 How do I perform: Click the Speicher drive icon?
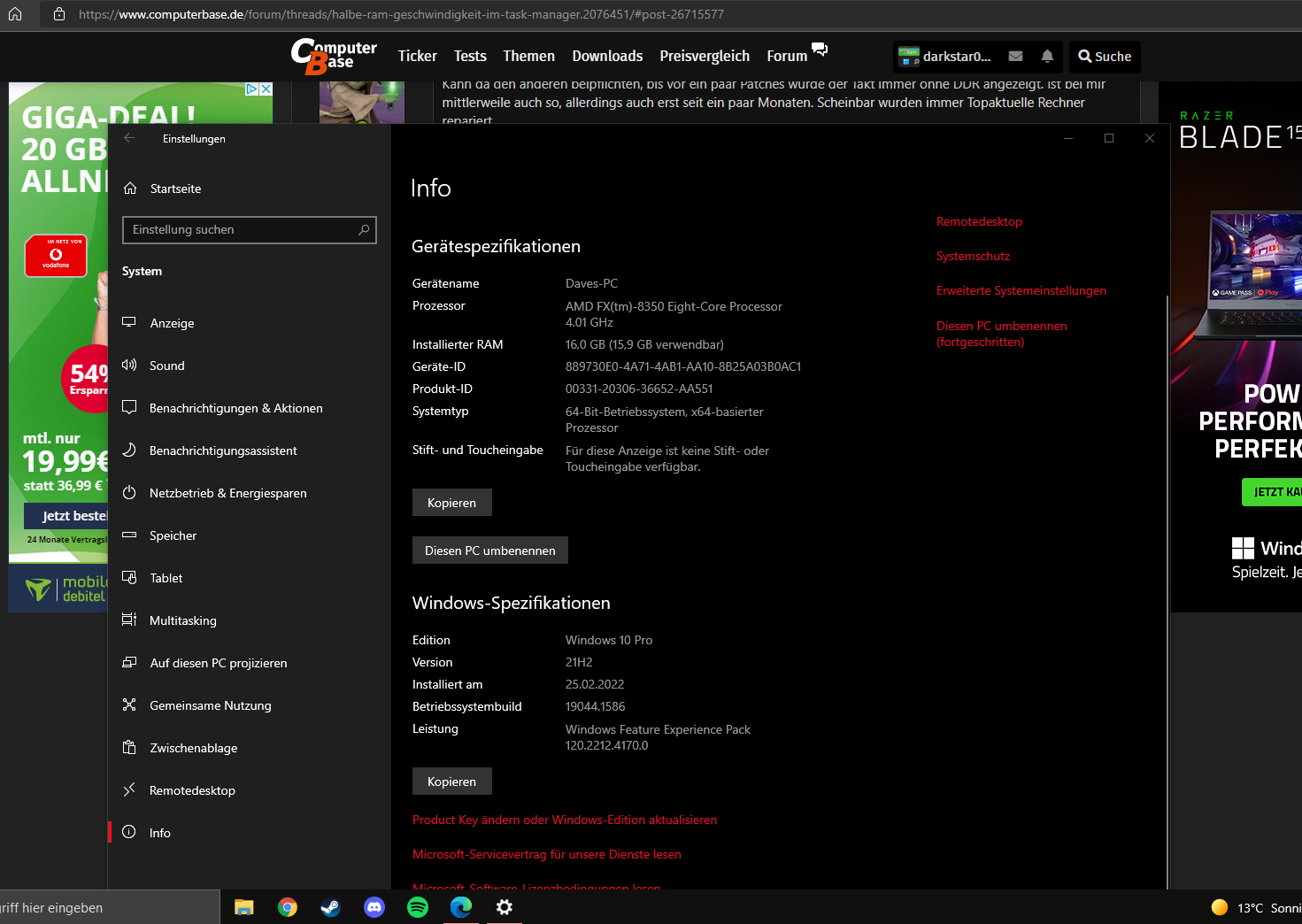click(129, 535)
